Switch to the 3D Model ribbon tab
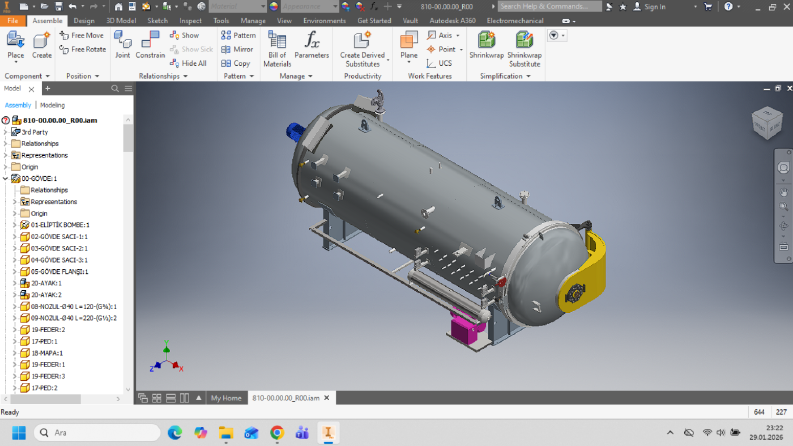The width and height of the screenshot is (793, 446). pos(121,21)
